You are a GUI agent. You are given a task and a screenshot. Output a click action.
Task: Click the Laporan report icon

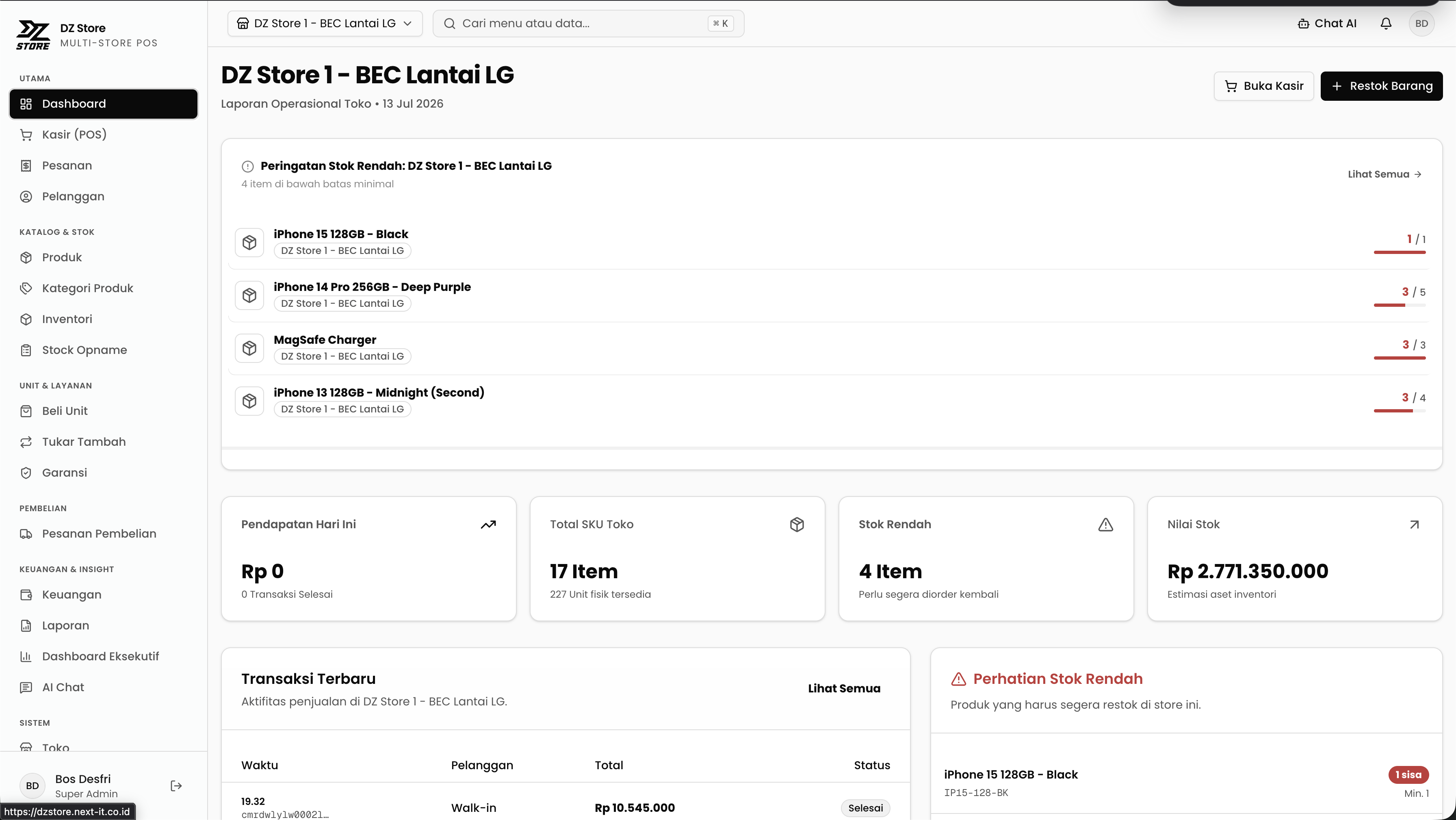26,625
